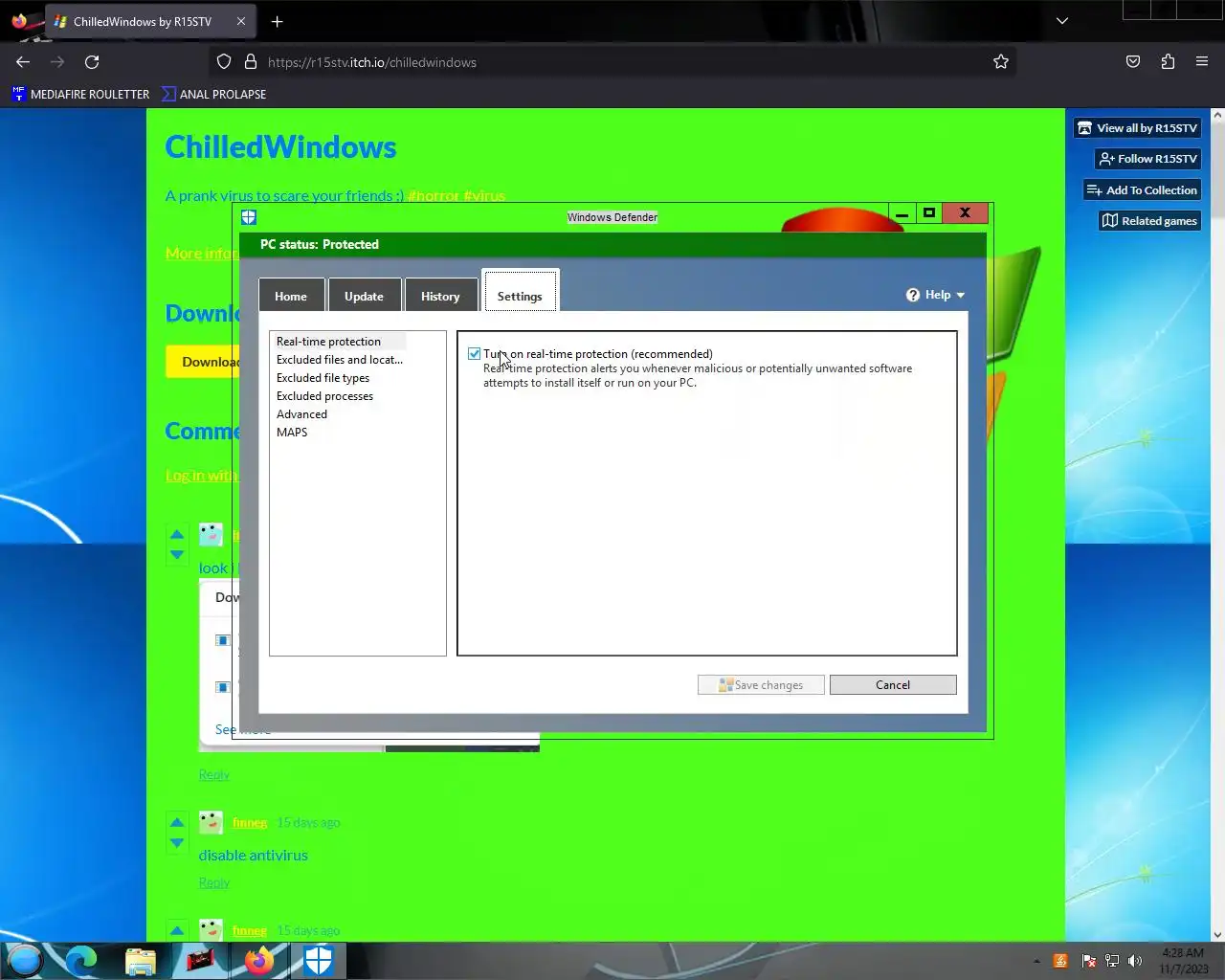Select Excluded file types entry
1225x980 pixels.
tap(323, 378)
